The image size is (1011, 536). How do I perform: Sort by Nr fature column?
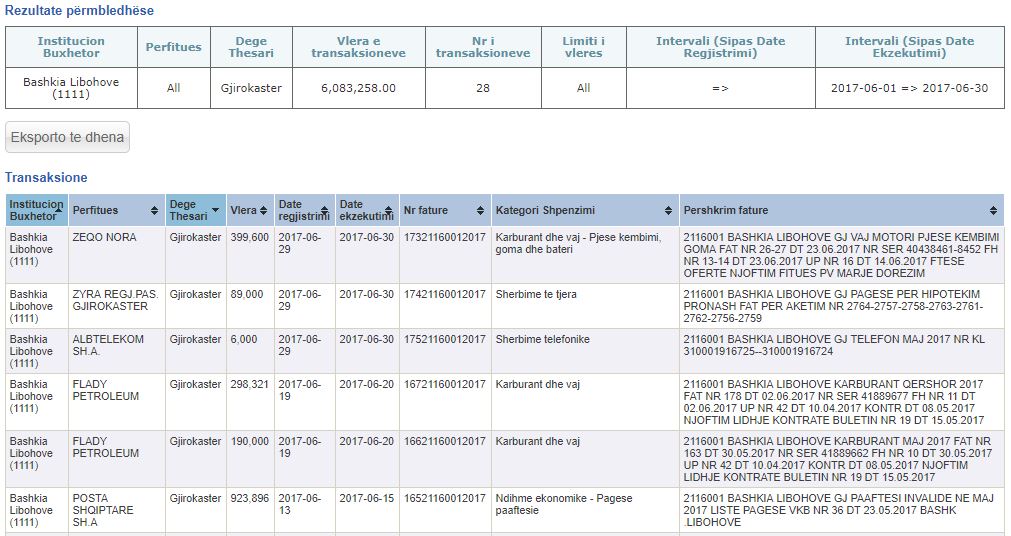point(445,210)
